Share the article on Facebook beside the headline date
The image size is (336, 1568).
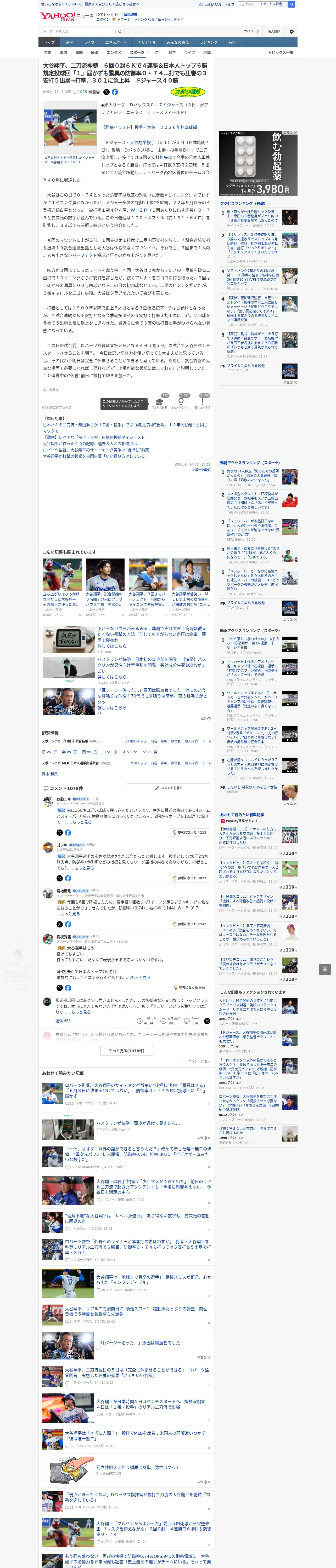115,92
